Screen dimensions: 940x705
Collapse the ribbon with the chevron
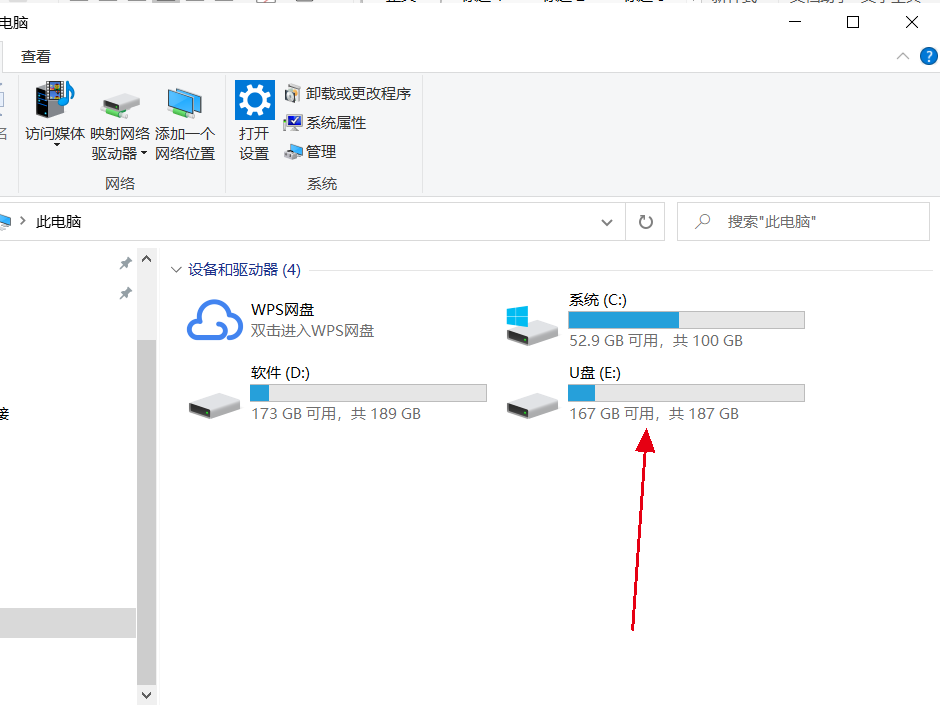pyautogui.click(x=902, y=56)
